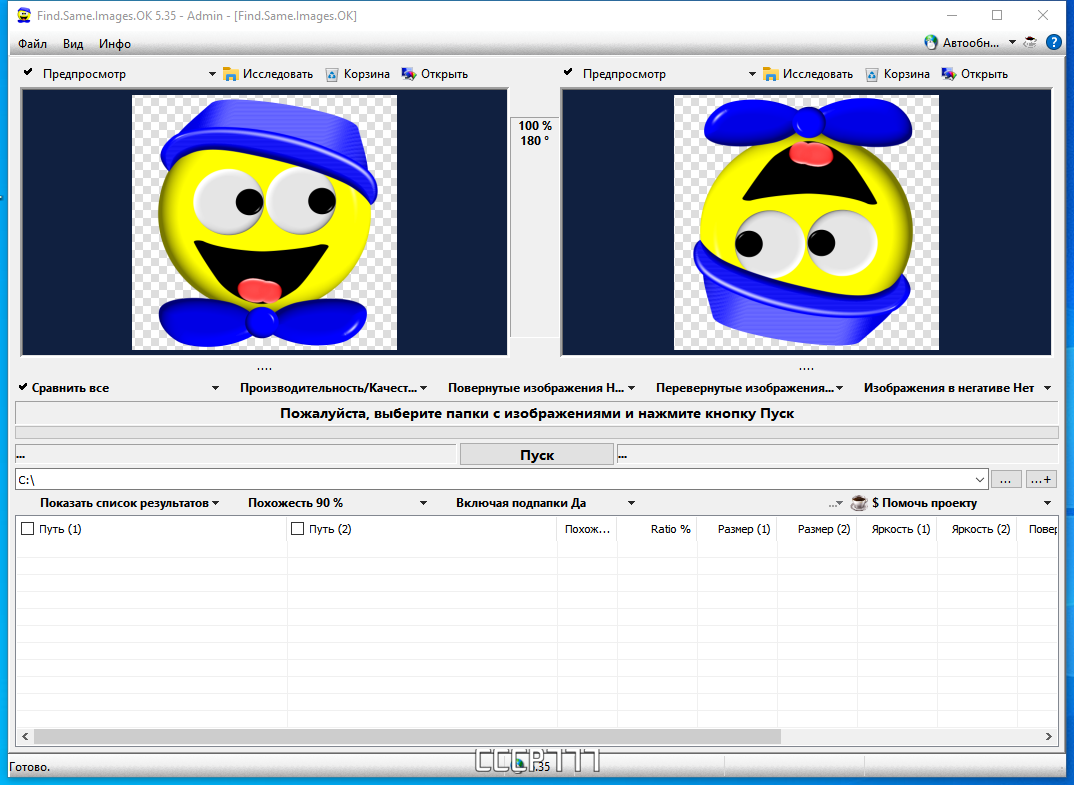1074x785 pixels.
Task: Click the ...+ button to add a folder path
Action: click(x=1041, y=478)
